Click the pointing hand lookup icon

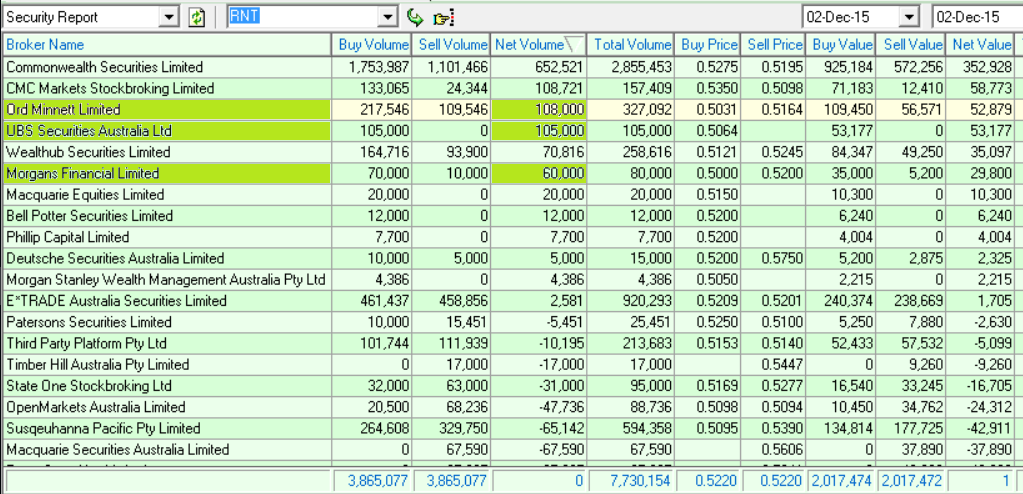click(443, 18)
